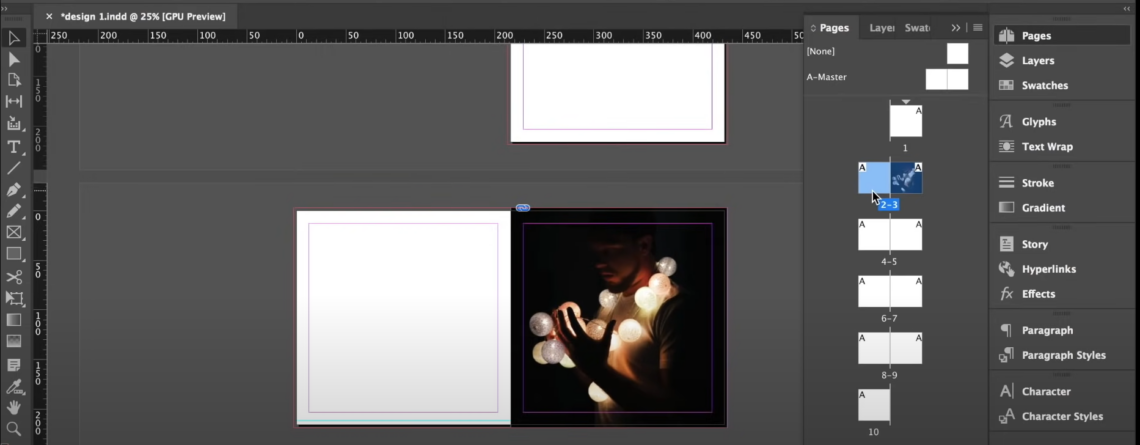
Task: Select the A-Master spread thumbnail
Action: [946, 79]
